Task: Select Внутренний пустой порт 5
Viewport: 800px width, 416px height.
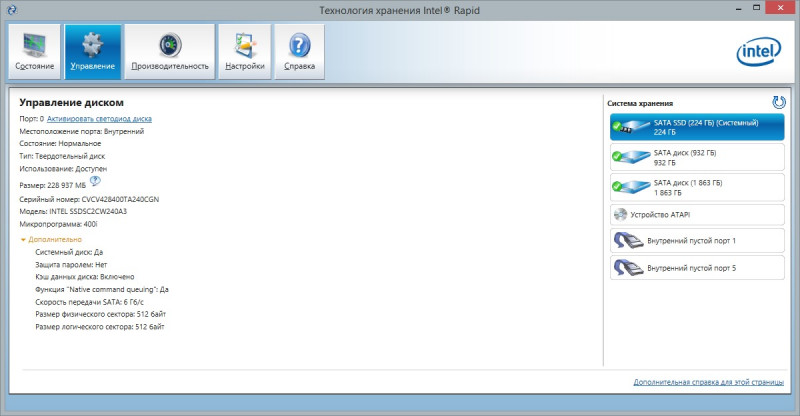Action: [697, 267]
